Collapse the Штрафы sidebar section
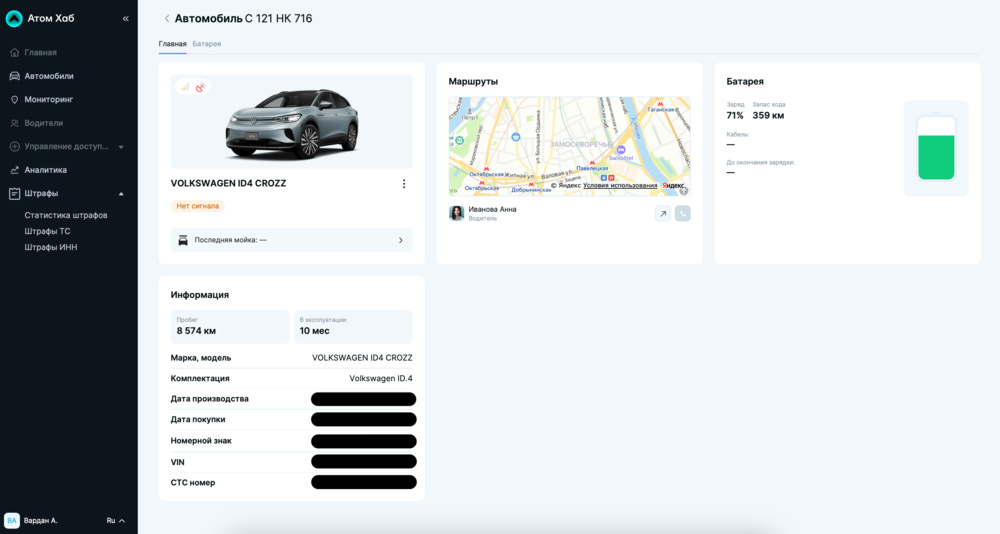The width and height of the screenshot is (1000, 534). [x=121, y=193]
